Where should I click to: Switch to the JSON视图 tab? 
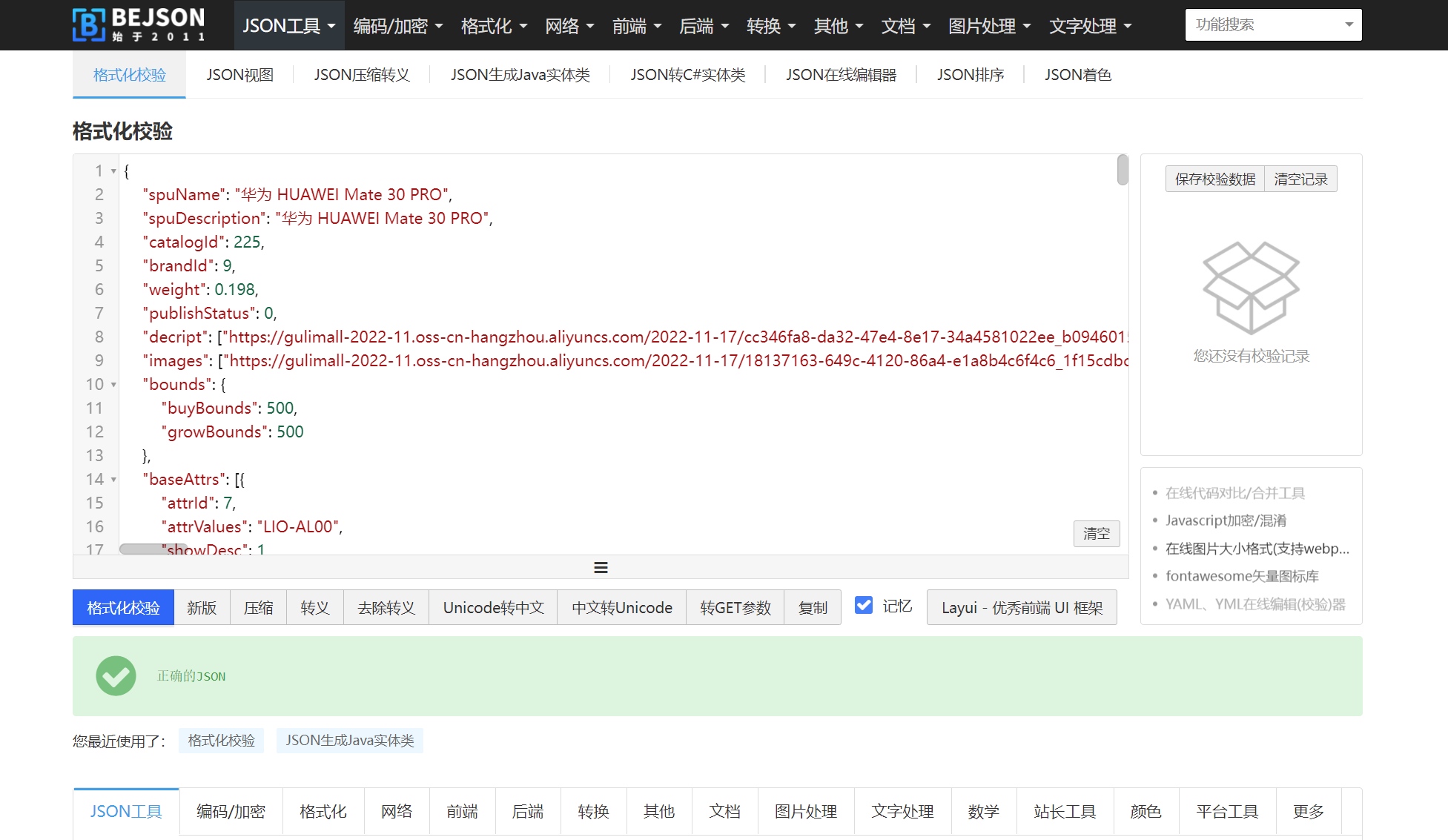[239, 75]
